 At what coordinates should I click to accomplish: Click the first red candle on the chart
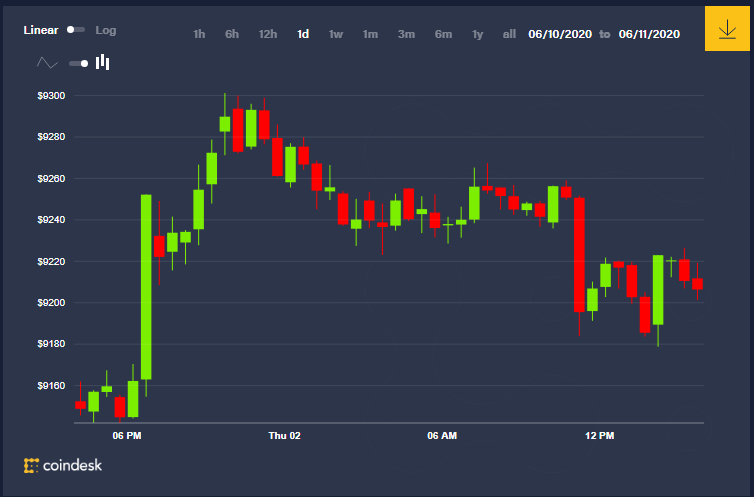[80, 405]
